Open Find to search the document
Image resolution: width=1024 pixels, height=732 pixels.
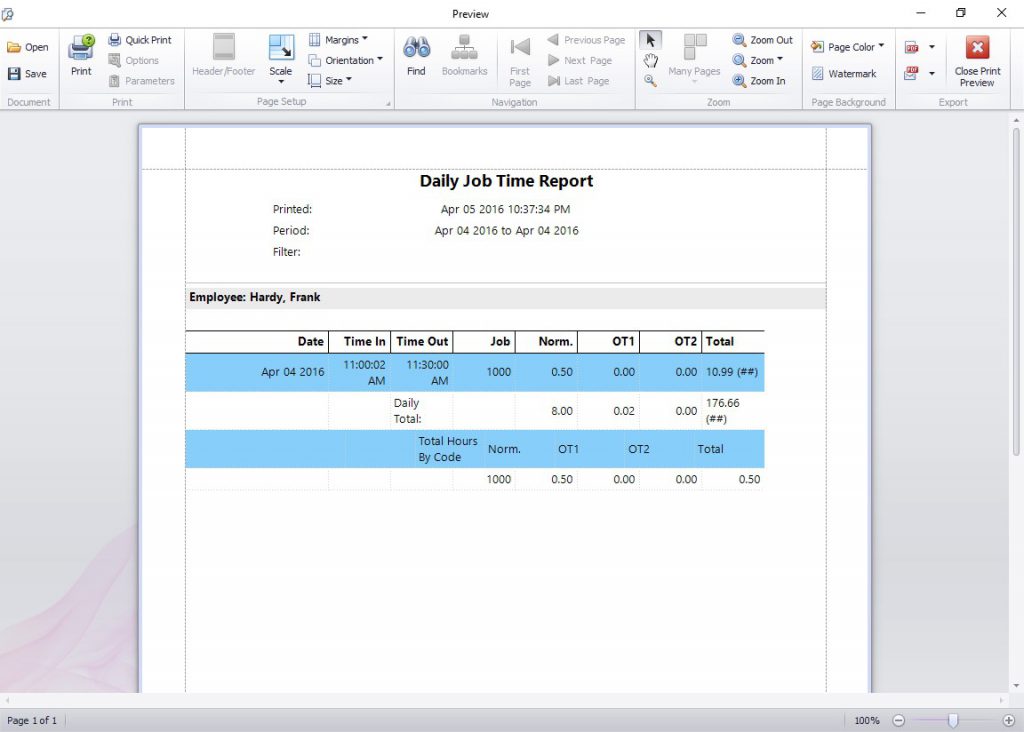pyautogui.click(x=416, y=57)
